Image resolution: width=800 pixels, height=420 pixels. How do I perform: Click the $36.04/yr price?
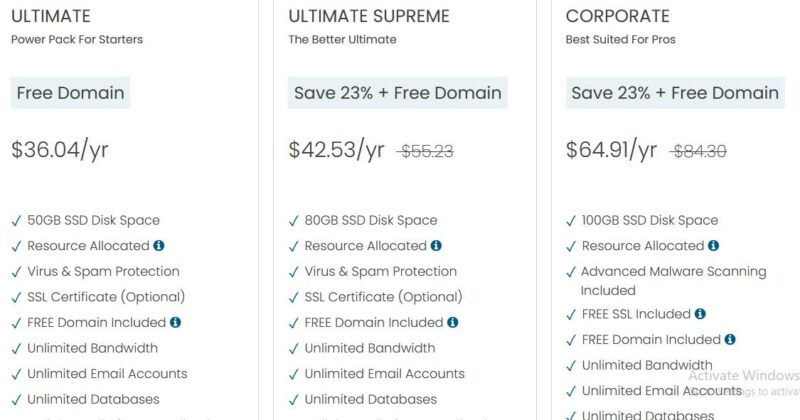(x=60, y=150)
